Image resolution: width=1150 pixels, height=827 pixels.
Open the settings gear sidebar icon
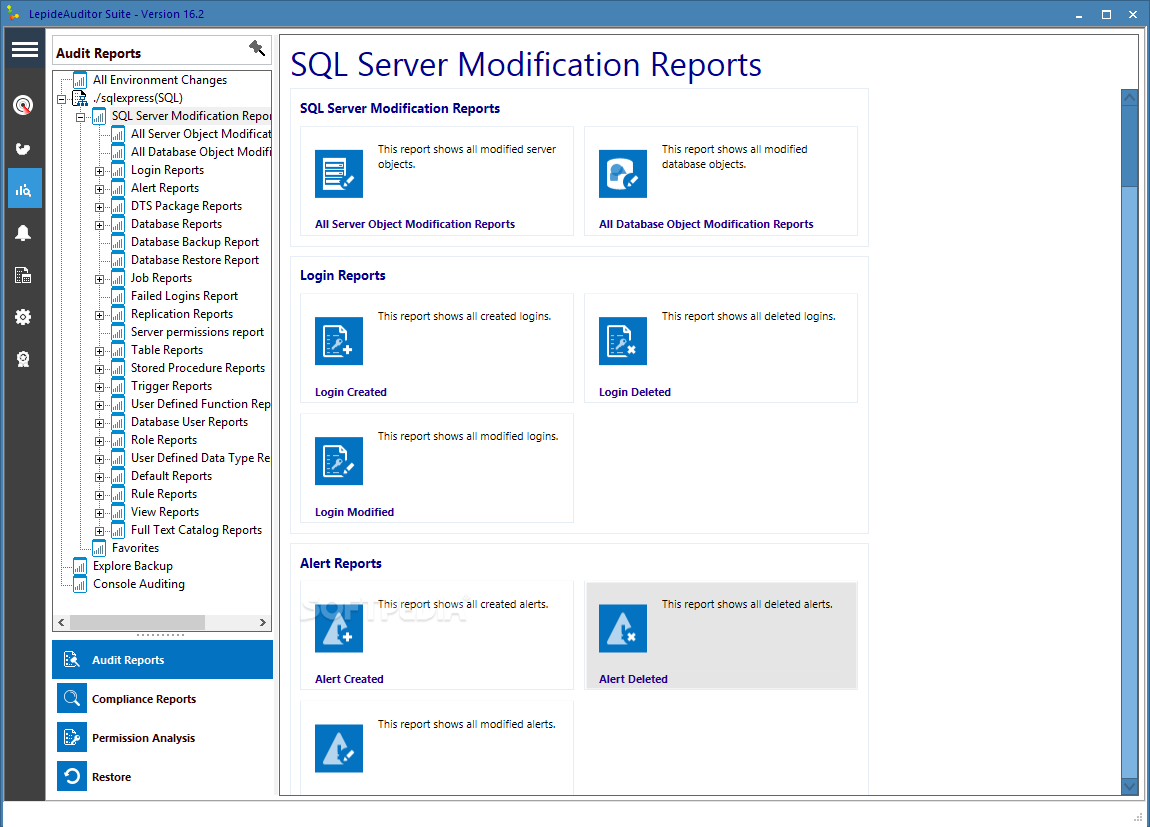click(23, 317)
